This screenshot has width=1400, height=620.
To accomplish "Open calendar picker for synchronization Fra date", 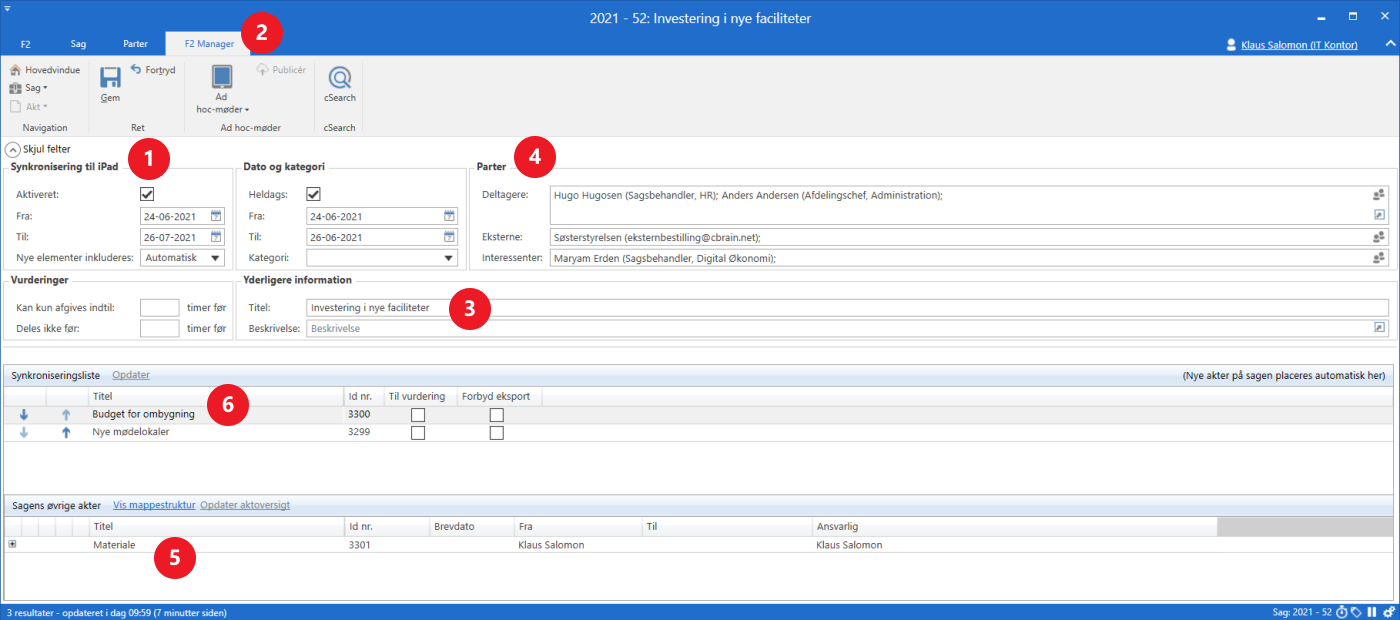I will (216, 216).
